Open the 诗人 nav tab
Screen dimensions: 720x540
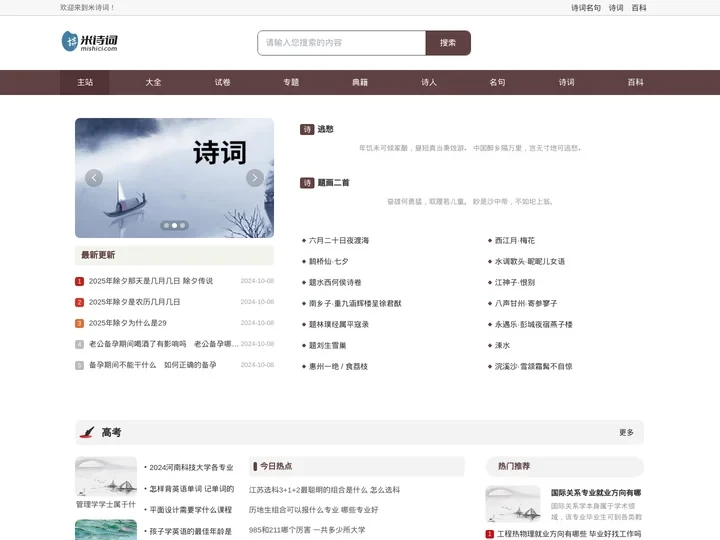429,82
